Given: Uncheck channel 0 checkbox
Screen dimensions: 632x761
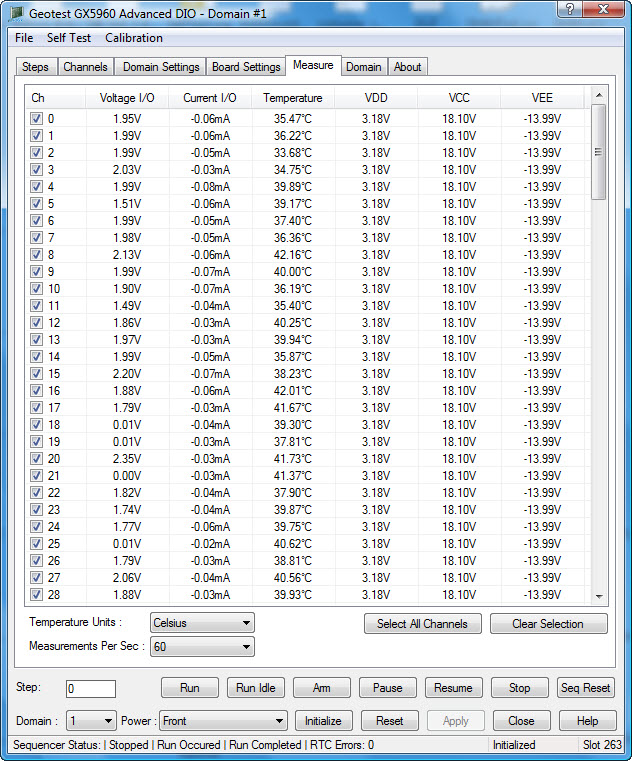Looking at the screenshot, I should (36, 118).
